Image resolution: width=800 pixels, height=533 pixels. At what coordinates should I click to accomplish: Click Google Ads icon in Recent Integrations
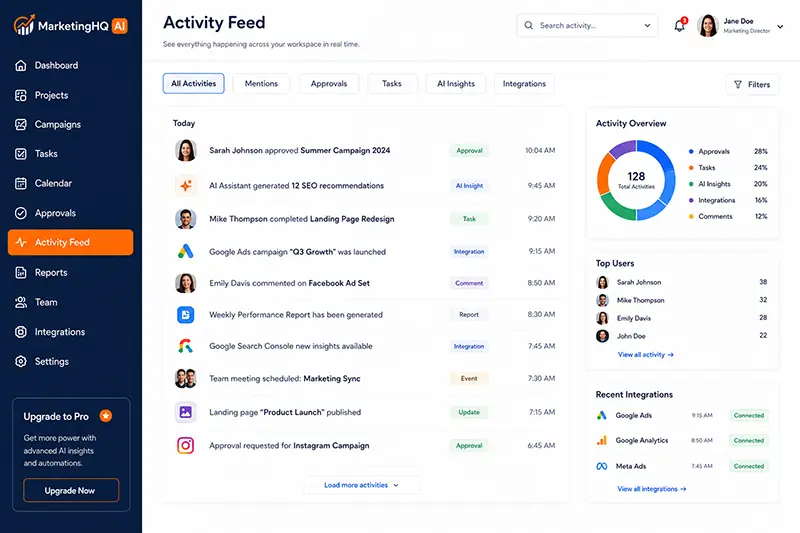[x=602, y=415]
